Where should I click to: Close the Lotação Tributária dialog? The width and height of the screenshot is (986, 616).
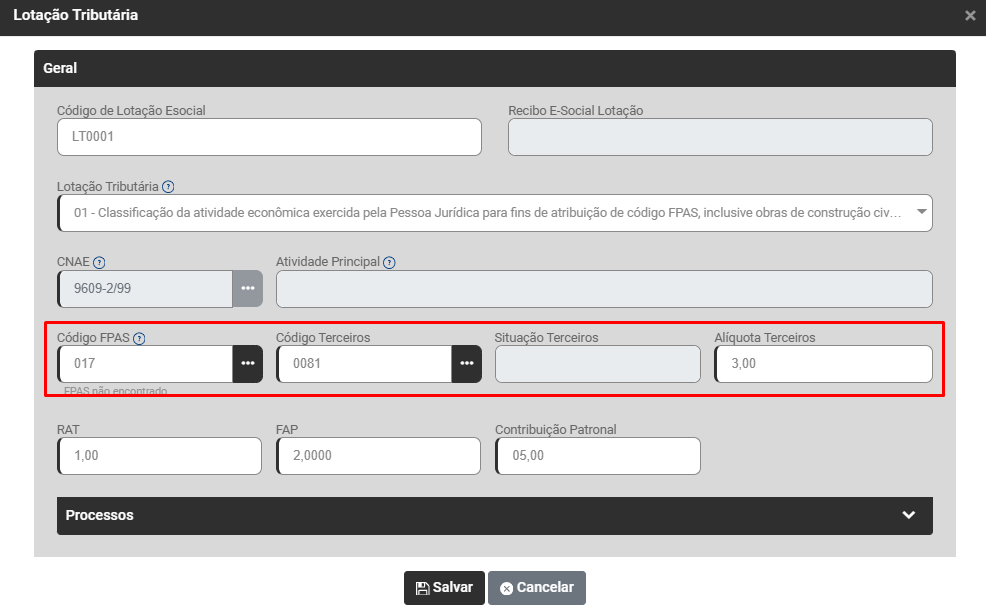point(969,16)
